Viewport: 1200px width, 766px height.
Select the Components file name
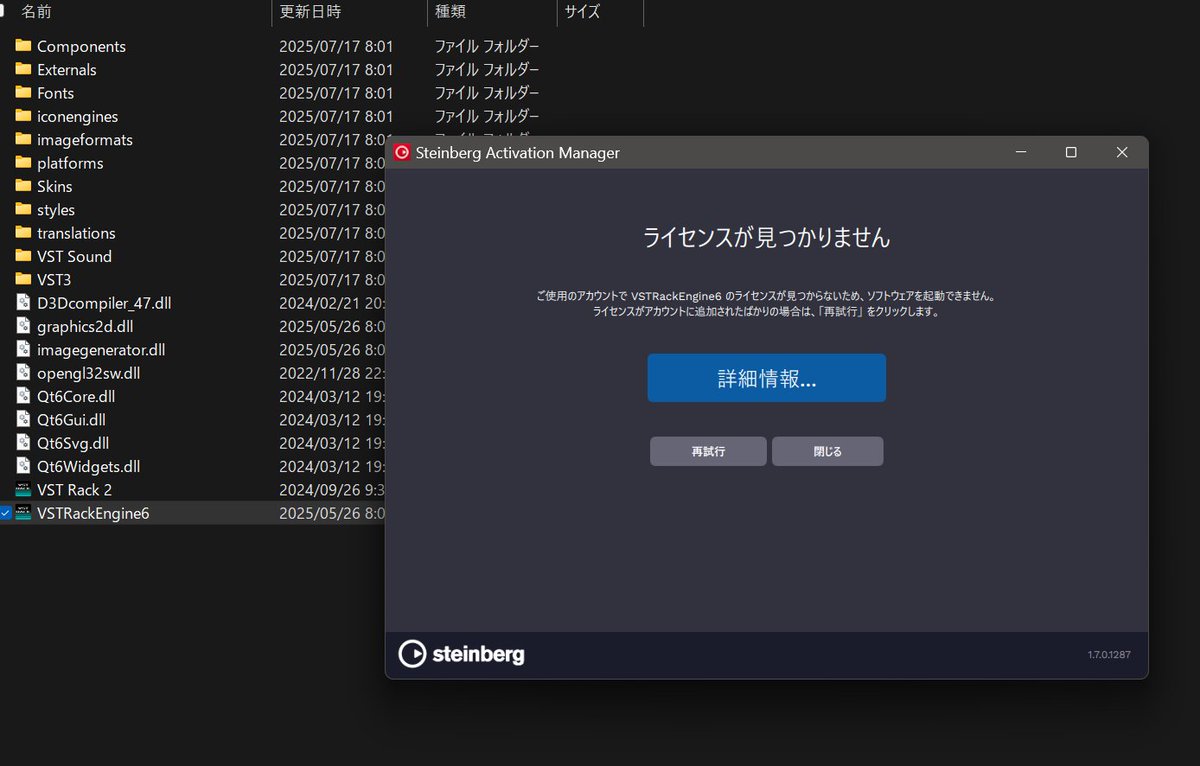click(81, 46)
